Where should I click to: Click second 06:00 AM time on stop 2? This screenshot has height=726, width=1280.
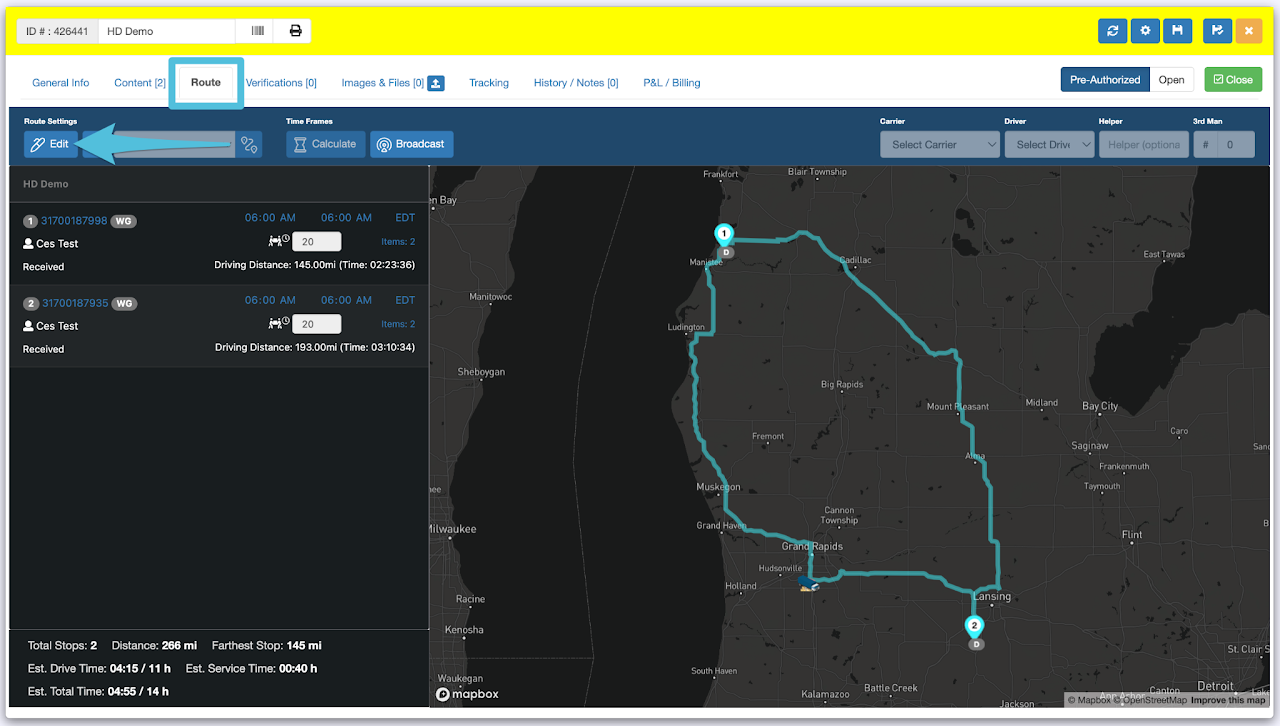click(346, 300)
